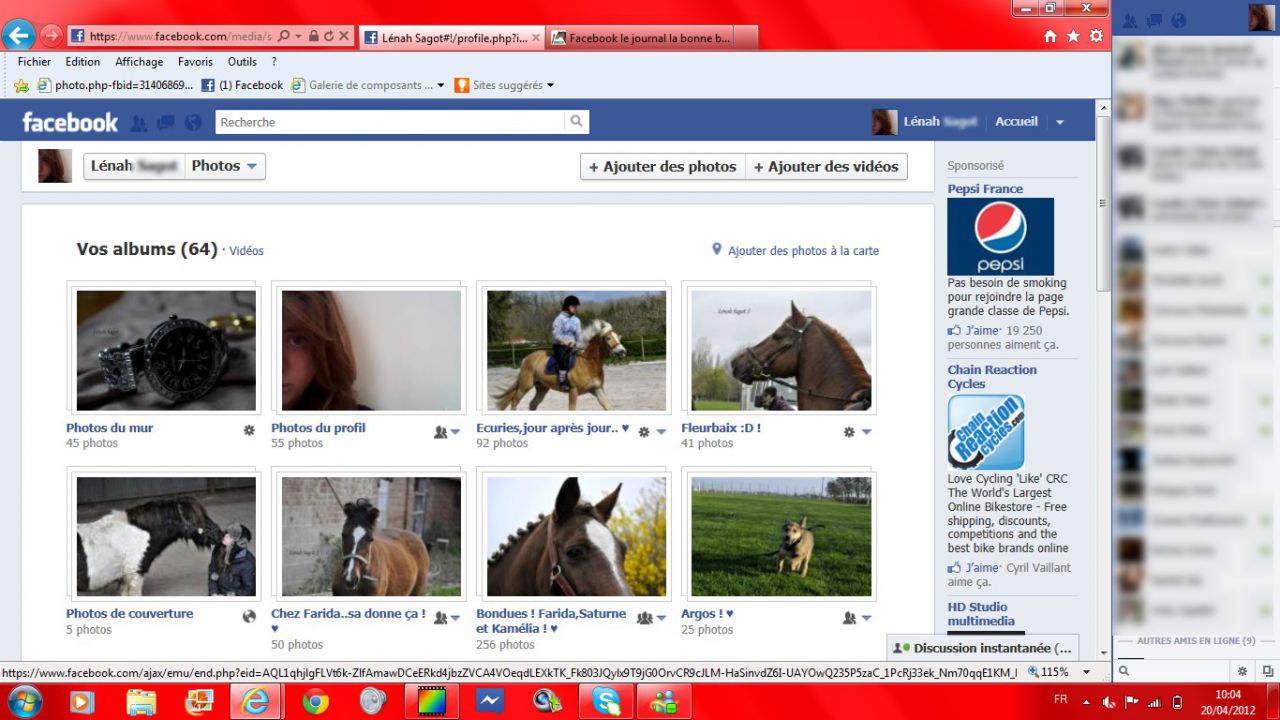Open Facebook friend requests icon
Viewport: 1280px width, 720px height.
(x=139, y=123)
